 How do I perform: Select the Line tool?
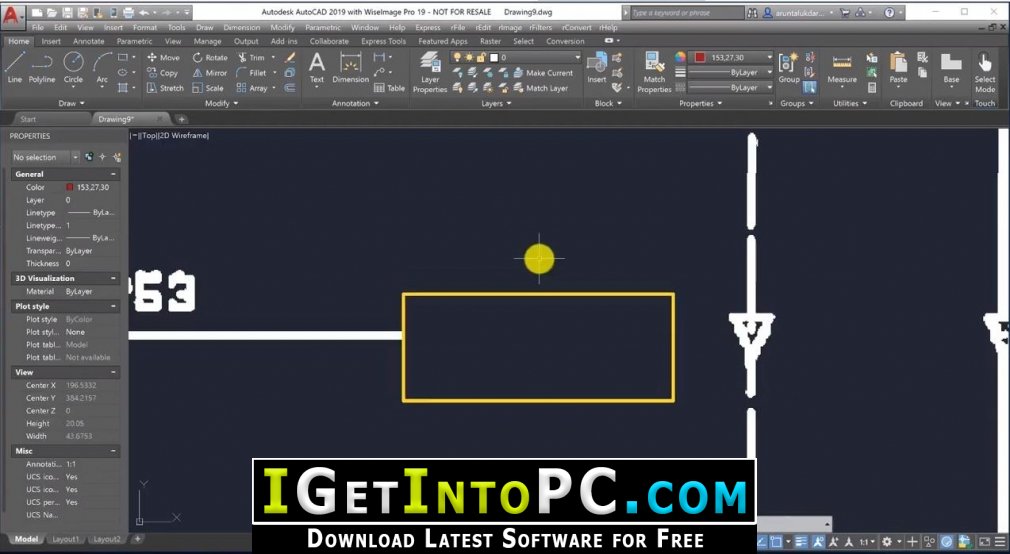15,68
